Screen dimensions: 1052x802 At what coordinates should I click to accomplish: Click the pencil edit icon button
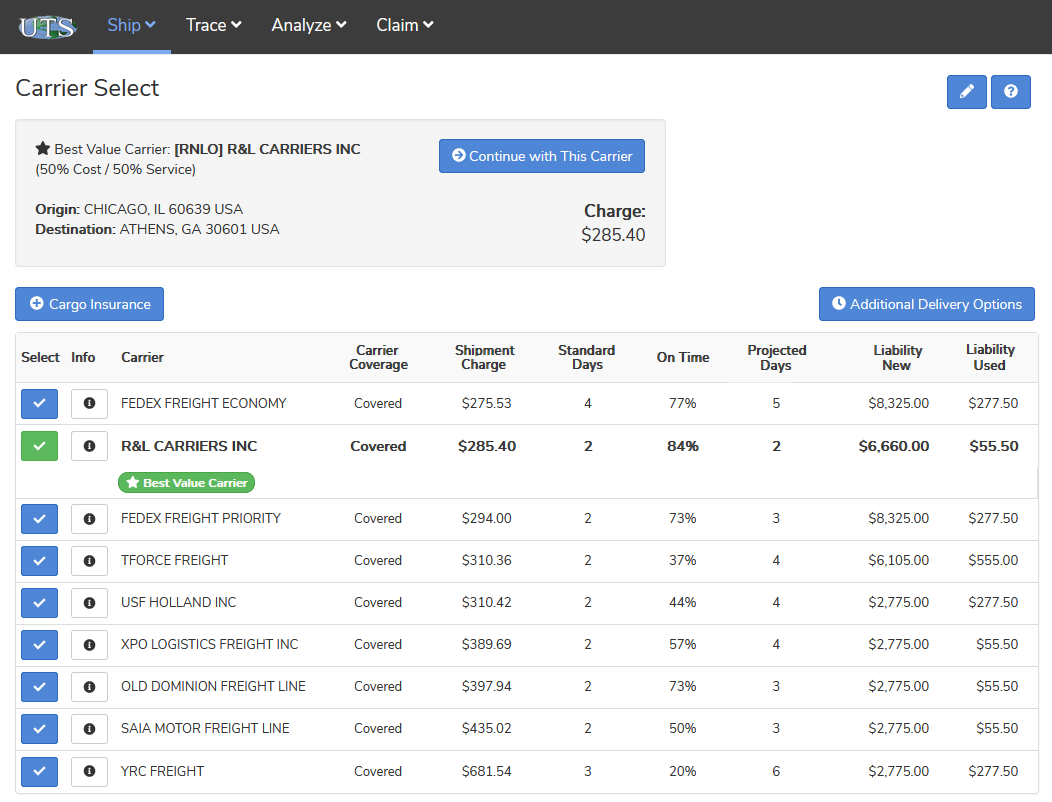tap(966, 91)
